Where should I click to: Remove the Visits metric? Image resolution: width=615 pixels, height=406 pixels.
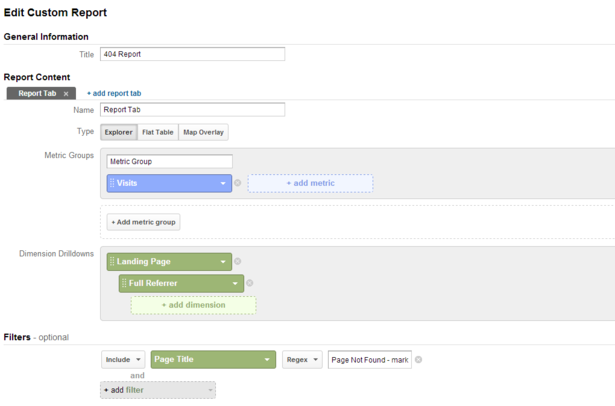coord(238,183)
